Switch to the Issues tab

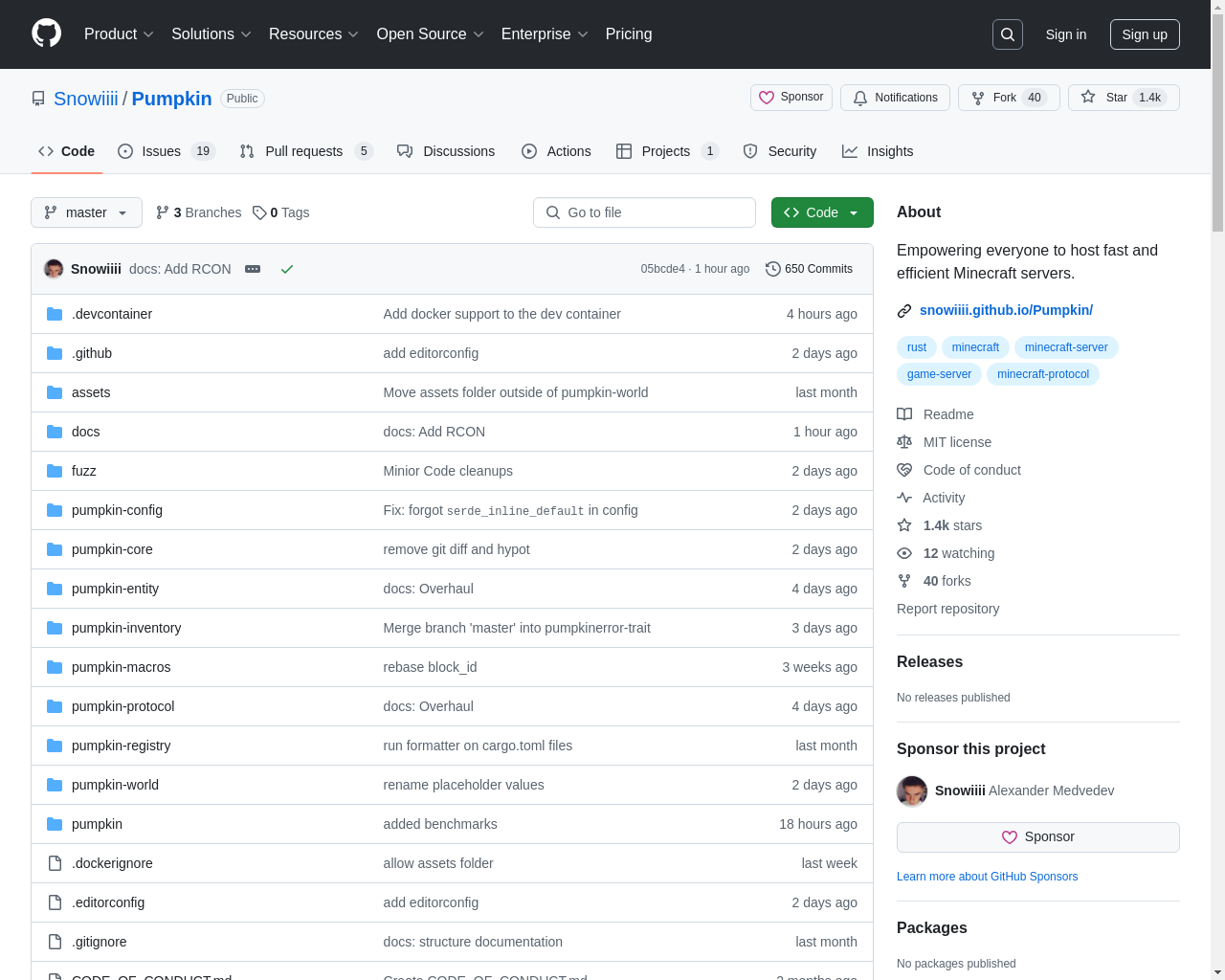point(167,151)
